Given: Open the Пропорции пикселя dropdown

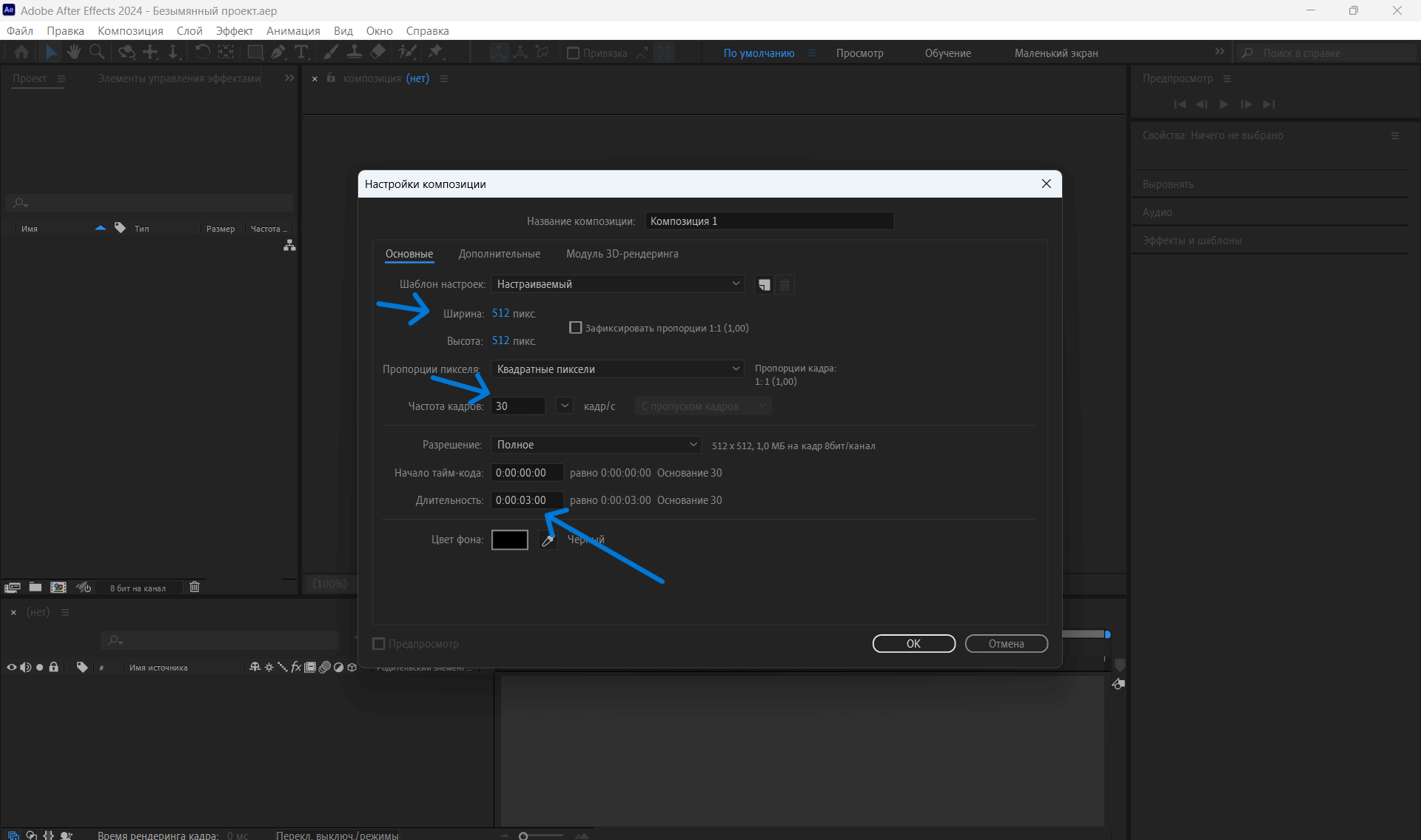Looking at the screenshot, I should point(617,369).
